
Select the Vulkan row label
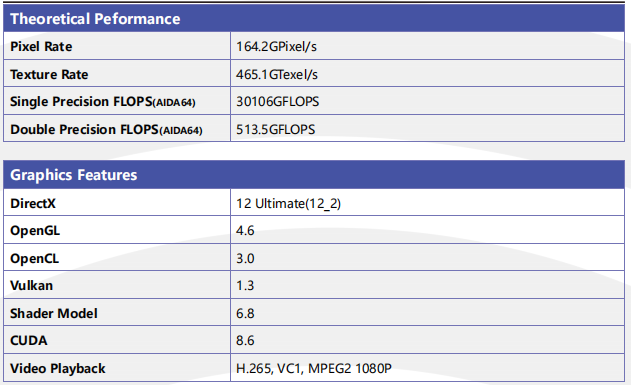pos(31,286)
